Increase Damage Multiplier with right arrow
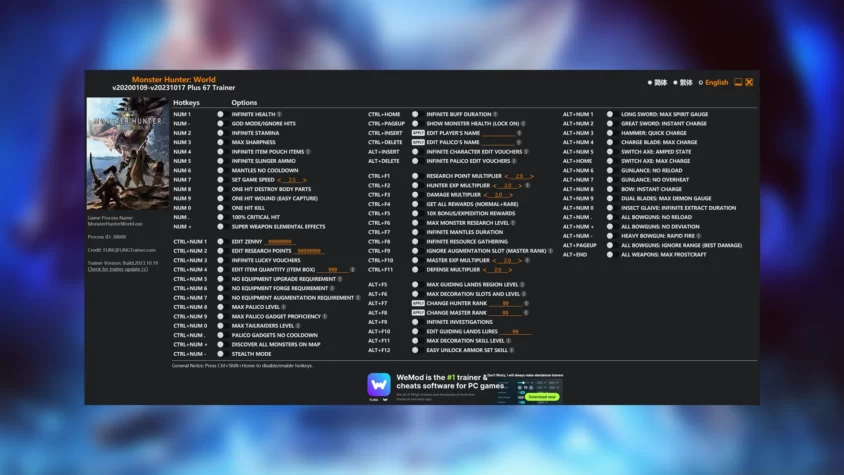844x475 pixels. point(510,195)
